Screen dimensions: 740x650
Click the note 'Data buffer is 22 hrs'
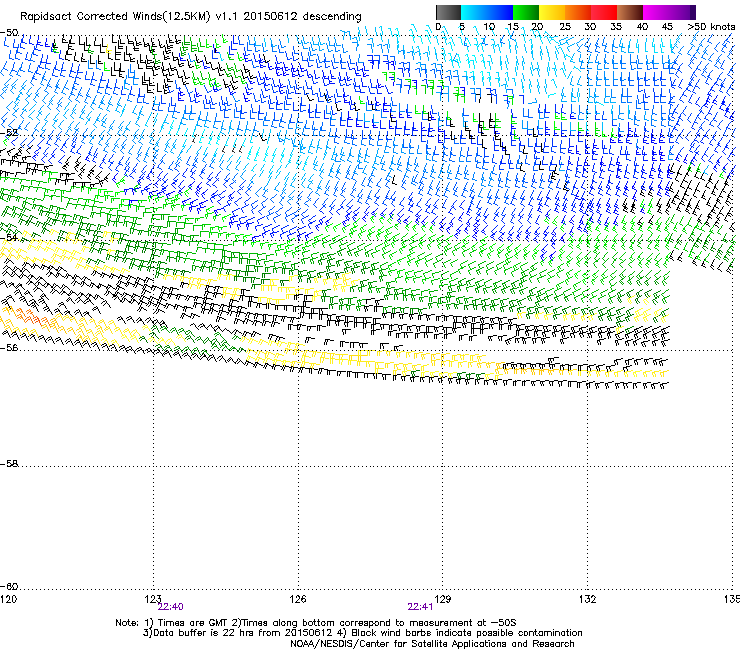[202, 633]
